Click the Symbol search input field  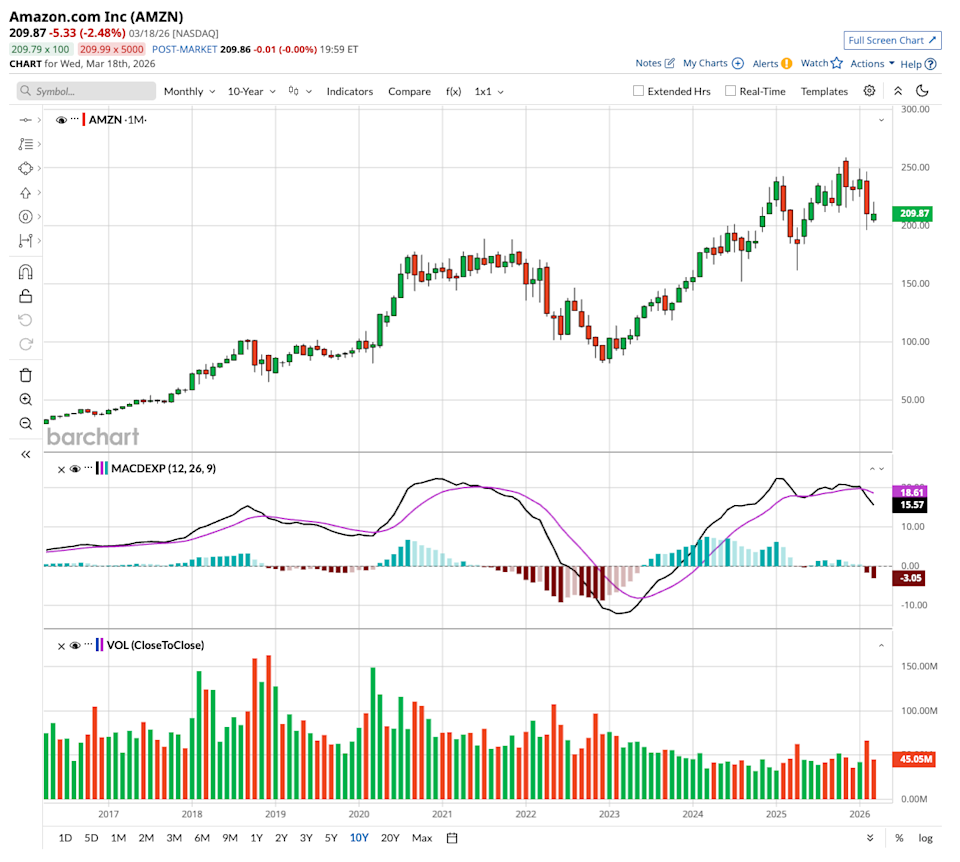tap(87, 91)
